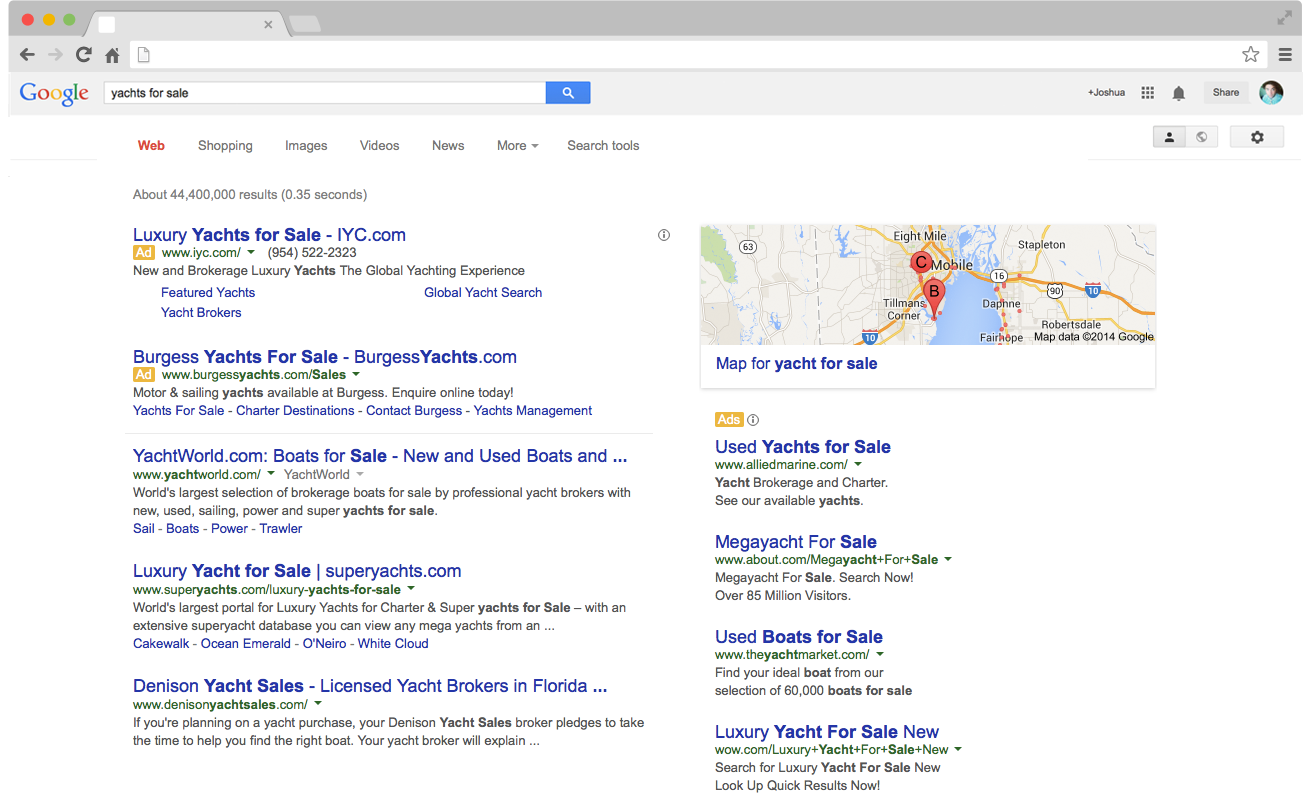
Task: Open arrow beside denisonyachtsales.com URL
Action: point(317,704)
